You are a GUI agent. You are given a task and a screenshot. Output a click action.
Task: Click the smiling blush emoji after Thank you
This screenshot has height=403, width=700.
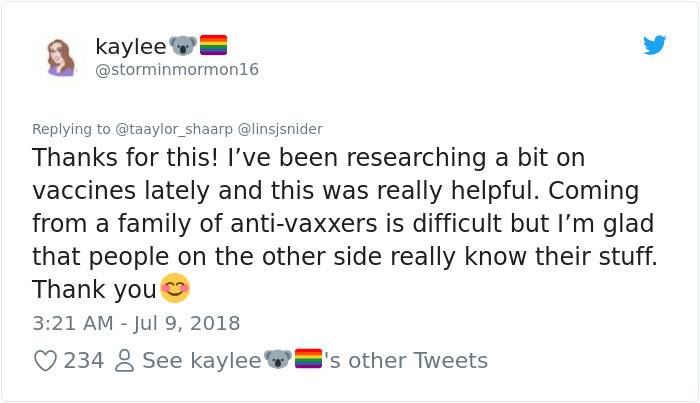(x=175, y=289)
